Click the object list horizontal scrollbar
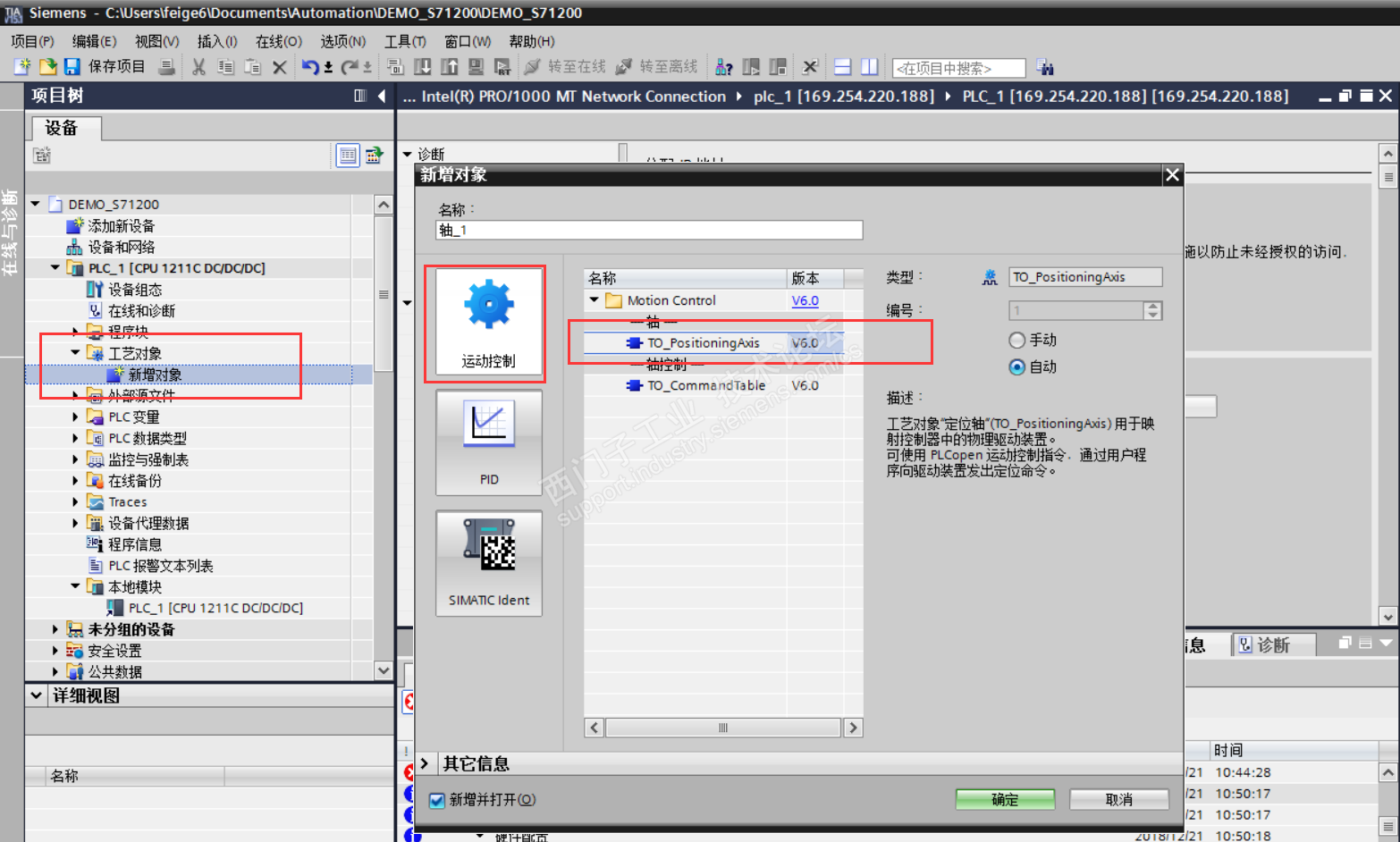The width and height of the screenshot is (1400, 842). tap(723, 728)
